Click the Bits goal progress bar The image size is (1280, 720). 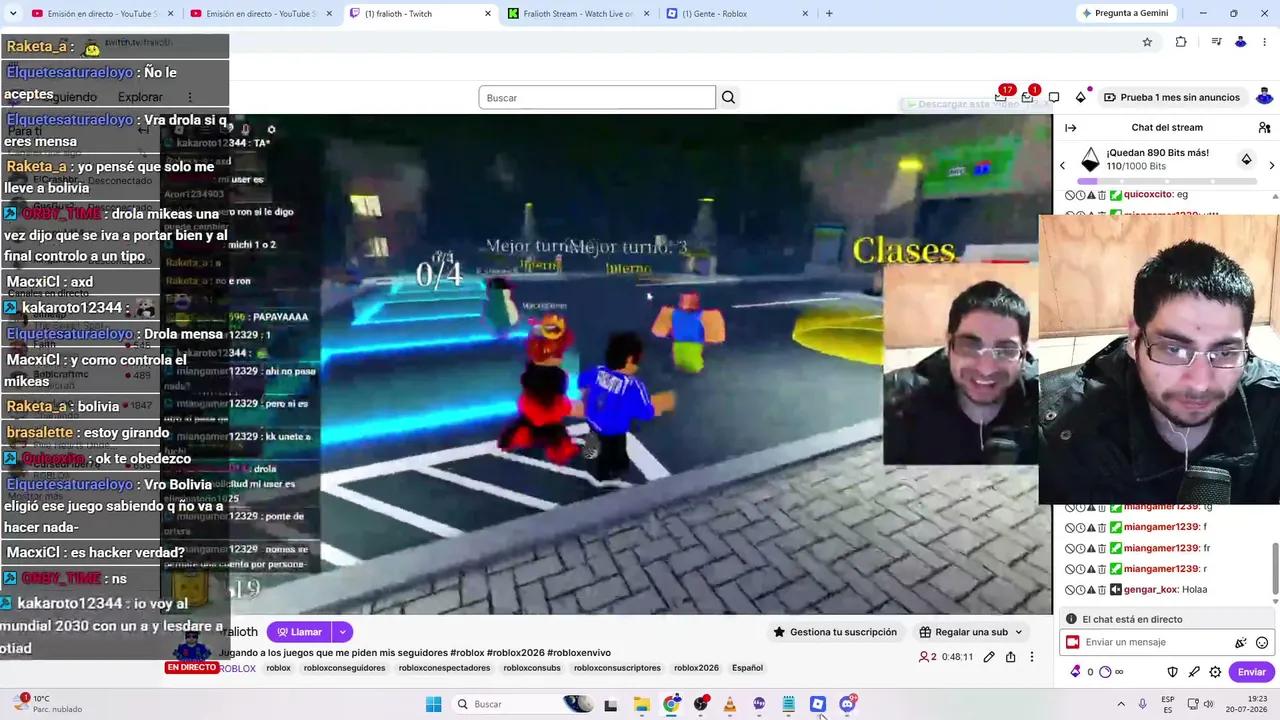[x=1167, y=181]
